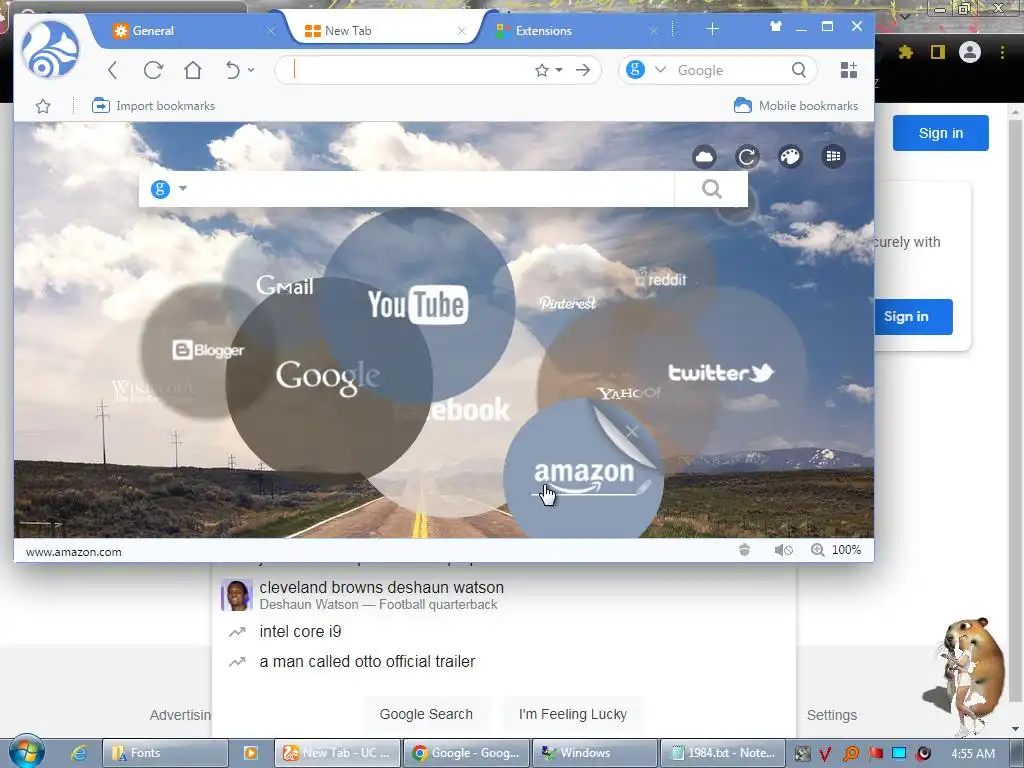Open the theme palette icon
Image resolution: width=1024 pixels, height=768 pixels.
click(790, 157)
